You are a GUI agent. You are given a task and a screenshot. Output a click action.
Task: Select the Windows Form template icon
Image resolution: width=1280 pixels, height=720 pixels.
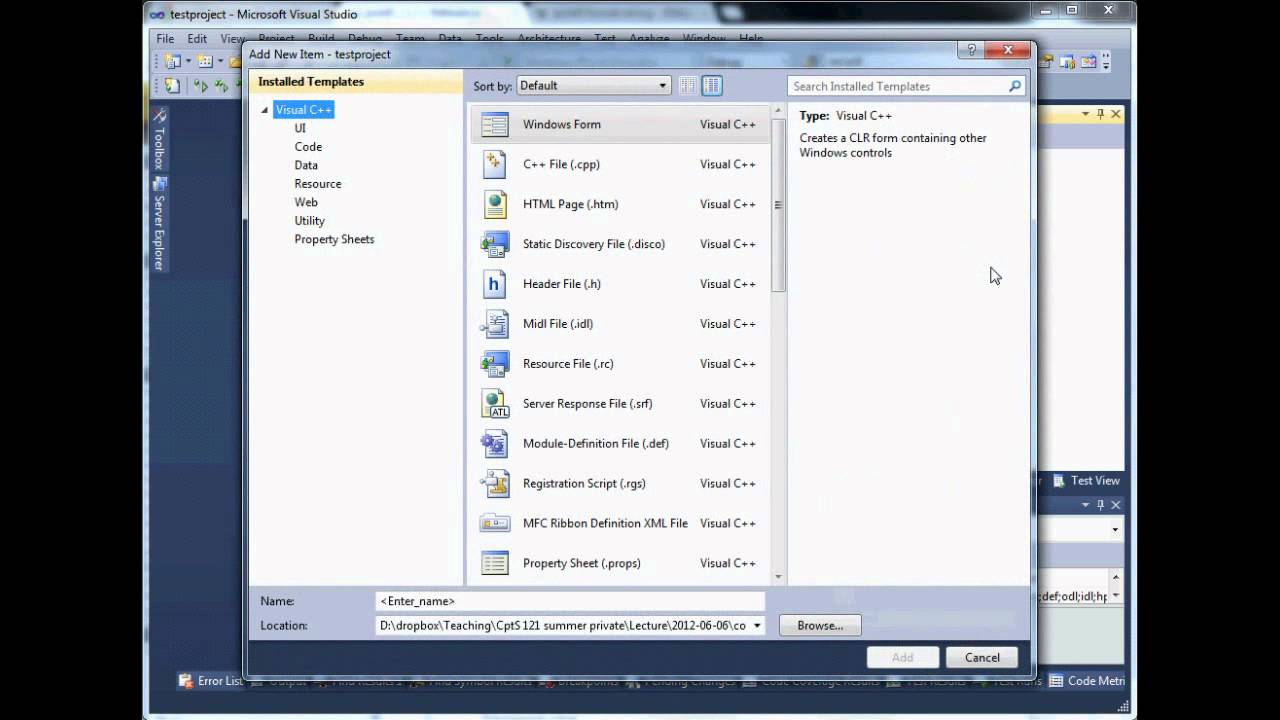click(495, 124)
